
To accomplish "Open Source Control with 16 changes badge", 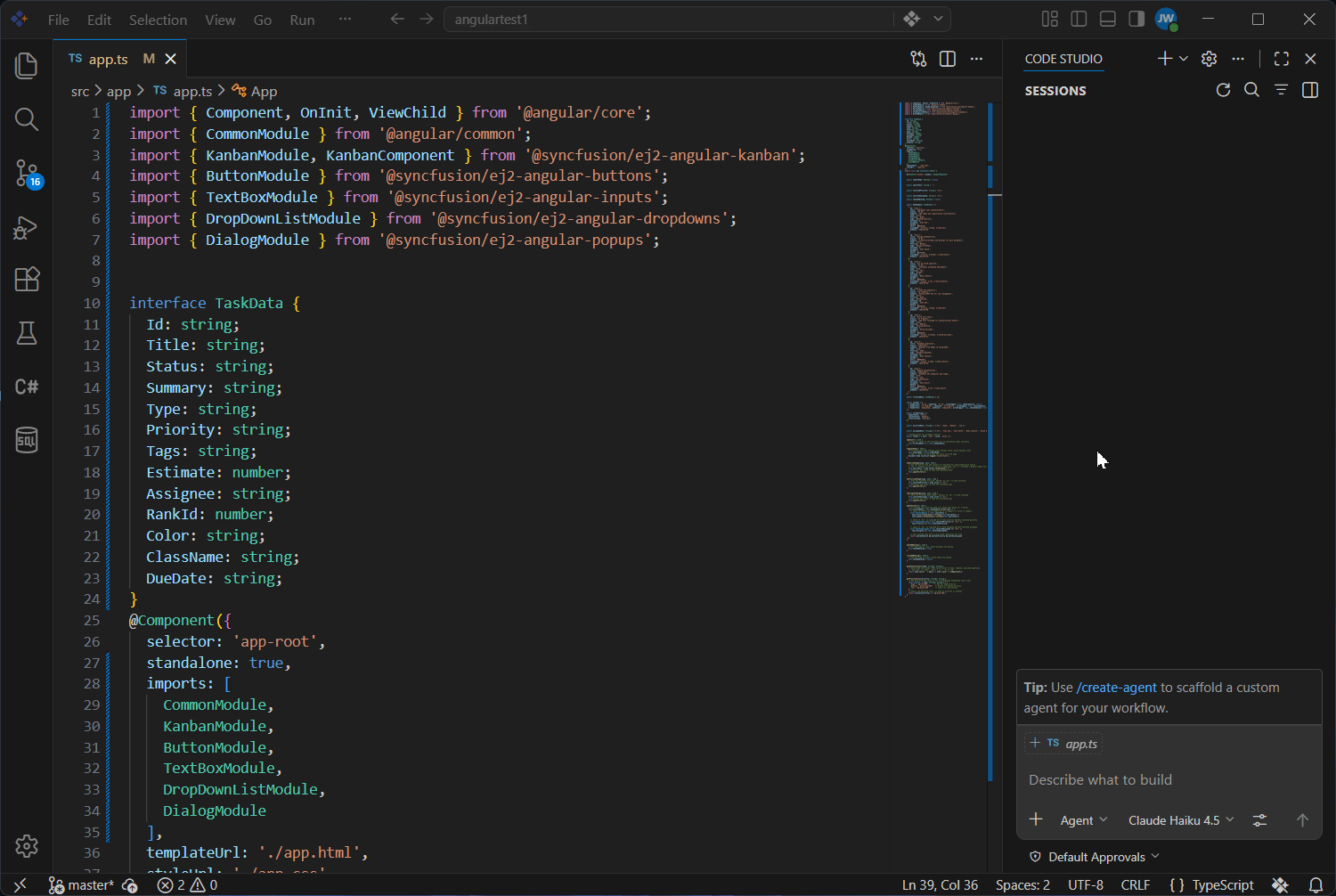I will click(x=27, y=173).
